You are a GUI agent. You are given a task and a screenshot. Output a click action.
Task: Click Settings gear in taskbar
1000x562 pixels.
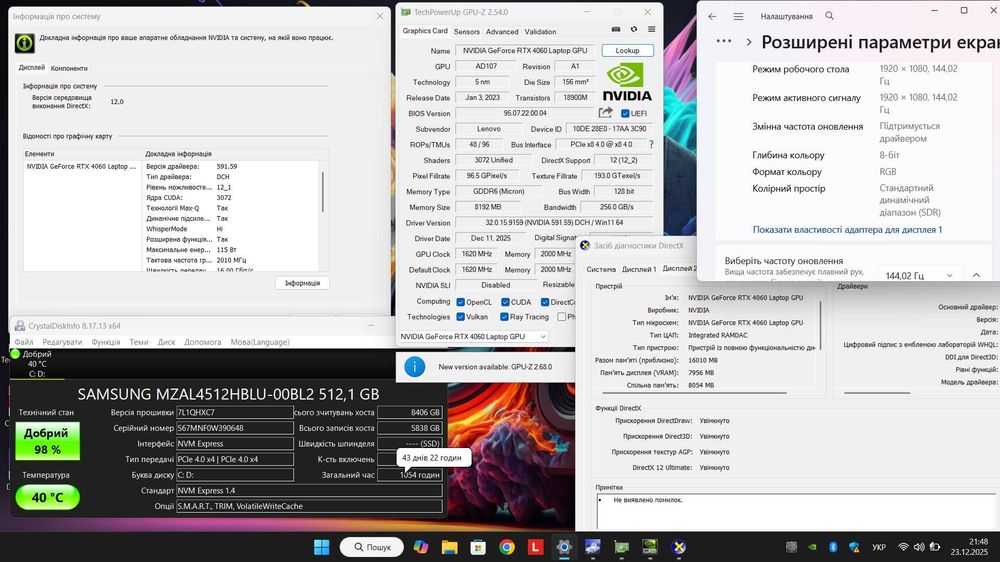[x=564, y=547]
